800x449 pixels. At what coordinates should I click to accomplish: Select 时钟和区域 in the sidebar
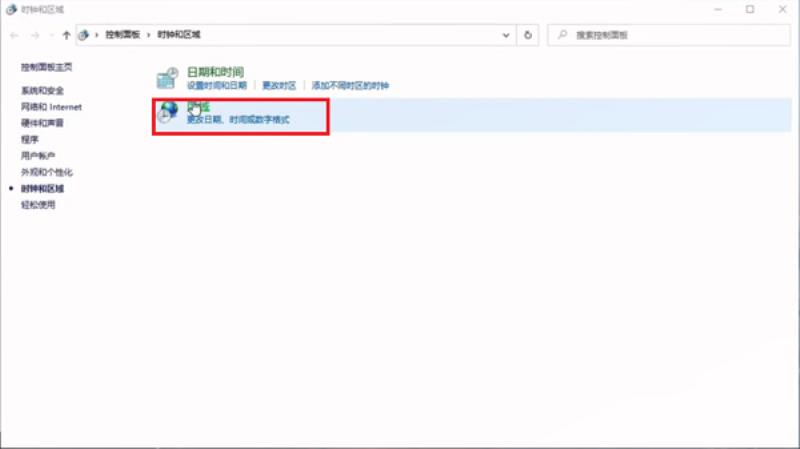coord(42,189)
